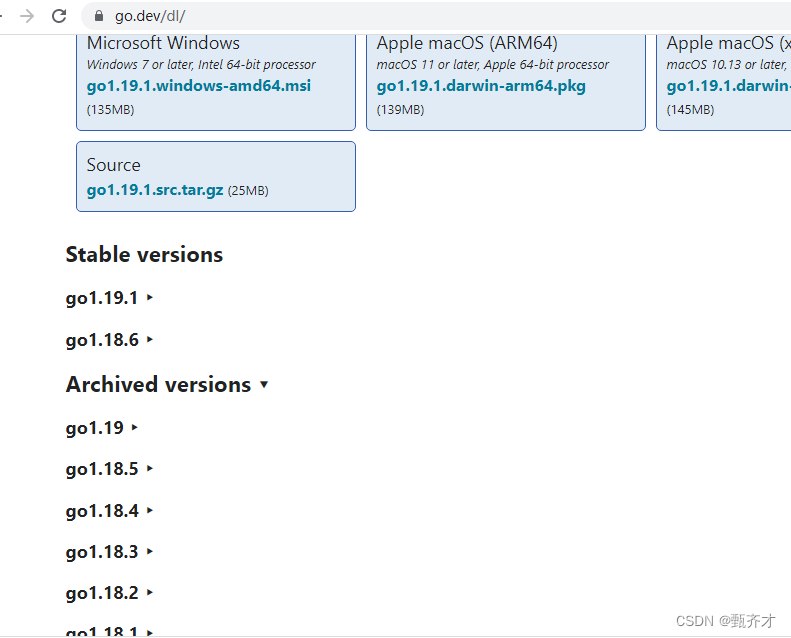Click the padlock site info icon
The image size is (791, 638).
(99, 16)
